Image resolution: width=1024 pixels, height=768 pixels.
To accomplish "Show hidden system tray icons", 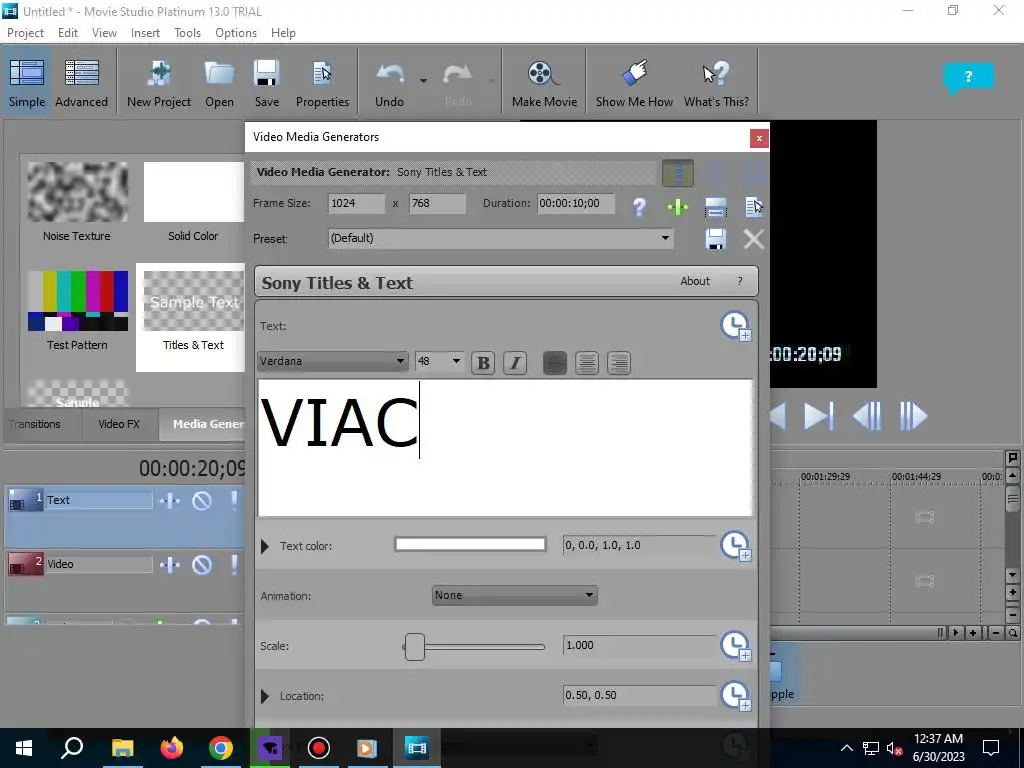I will (846, 748).
